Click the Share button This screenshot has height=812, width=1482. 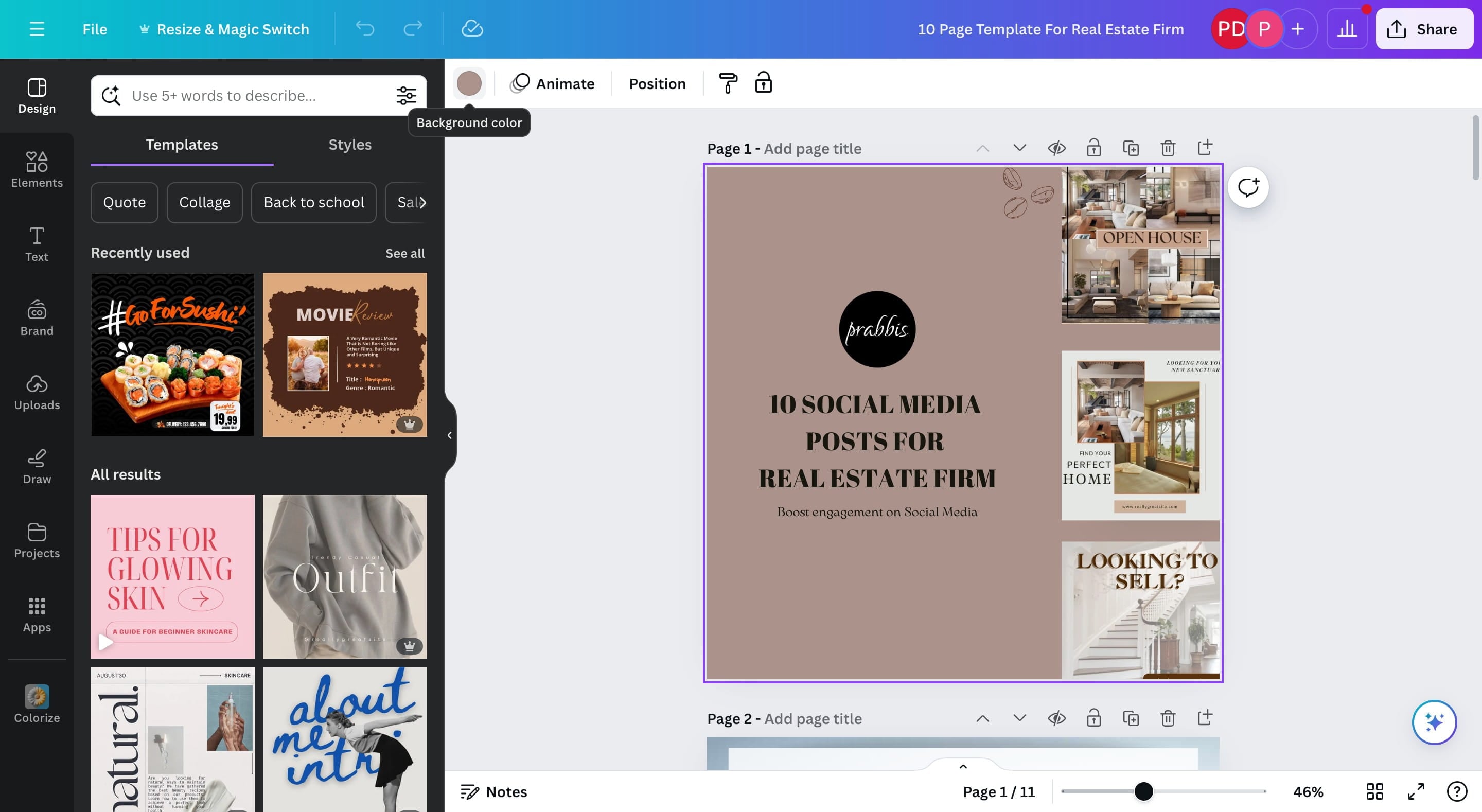[x=1424, y=29]
